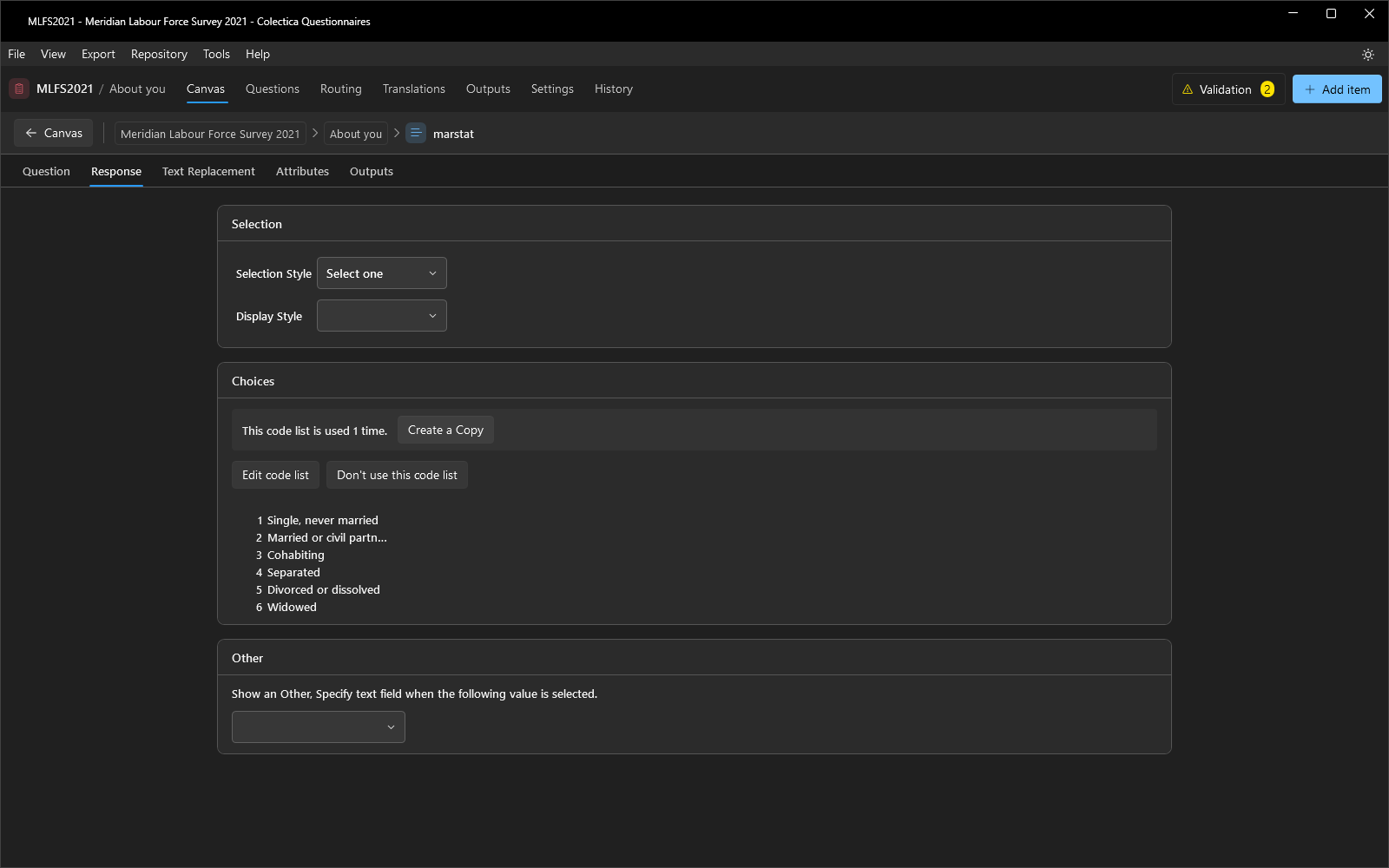
Task: Click Edit code list button
Action: coord(275,475)
